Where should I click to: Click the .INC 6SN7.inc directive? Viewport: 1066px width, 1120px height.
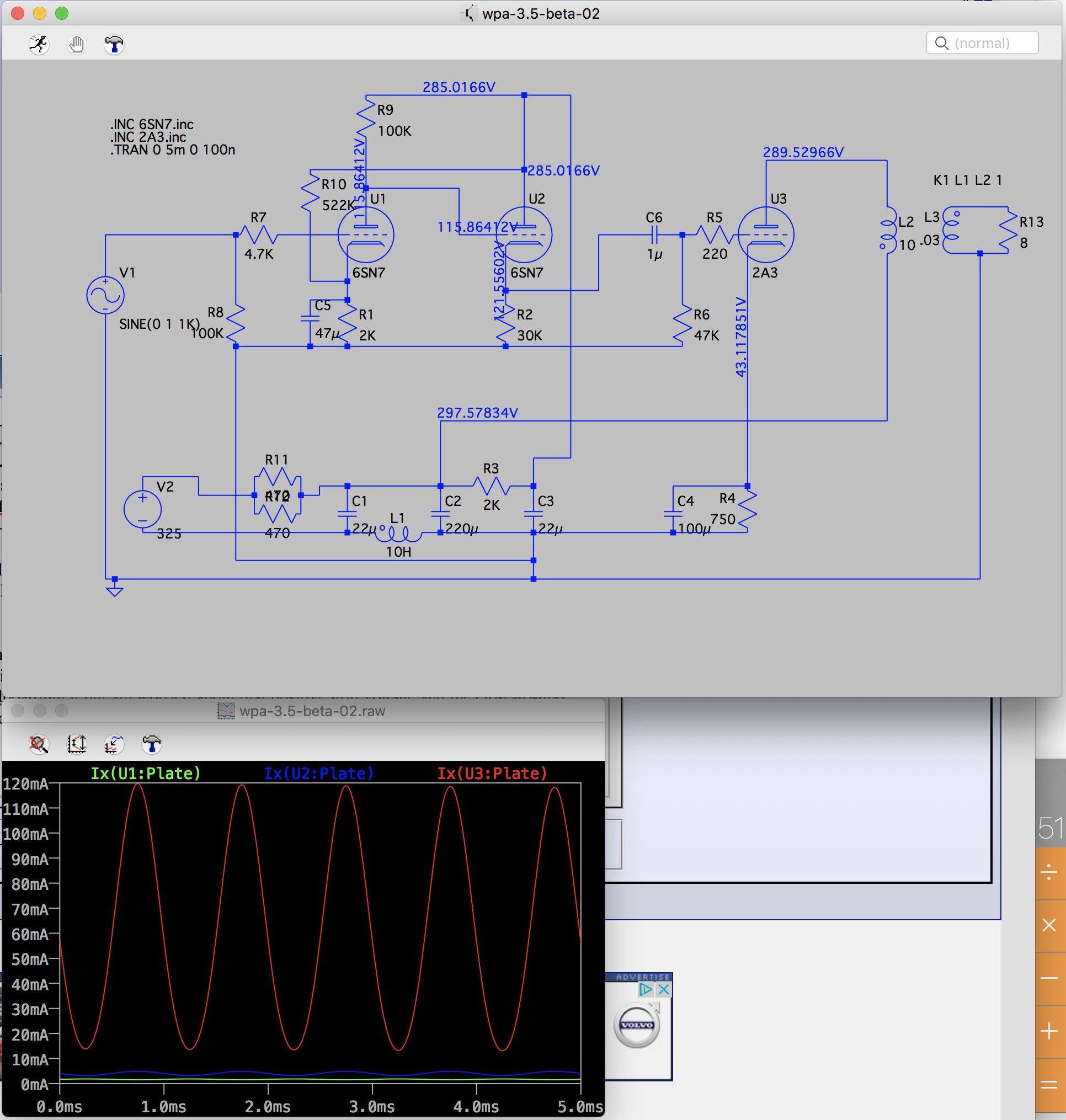click(152, 125)
